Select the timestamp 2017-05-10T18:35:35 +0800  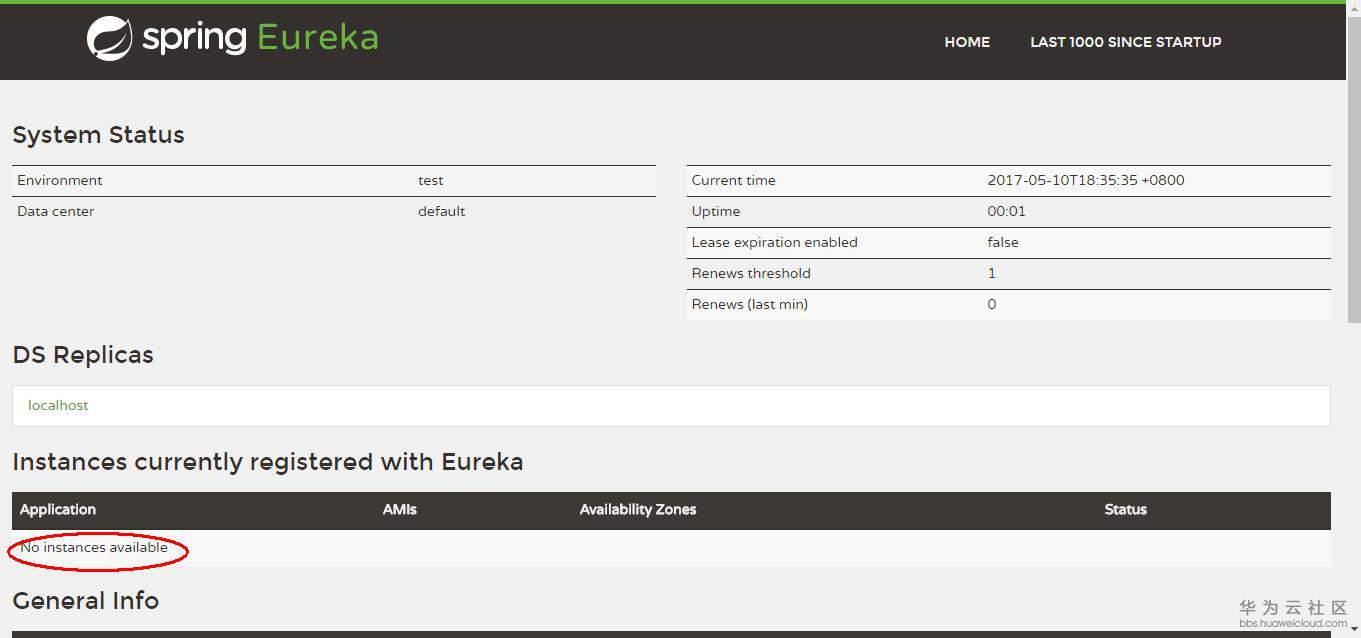1086,180
